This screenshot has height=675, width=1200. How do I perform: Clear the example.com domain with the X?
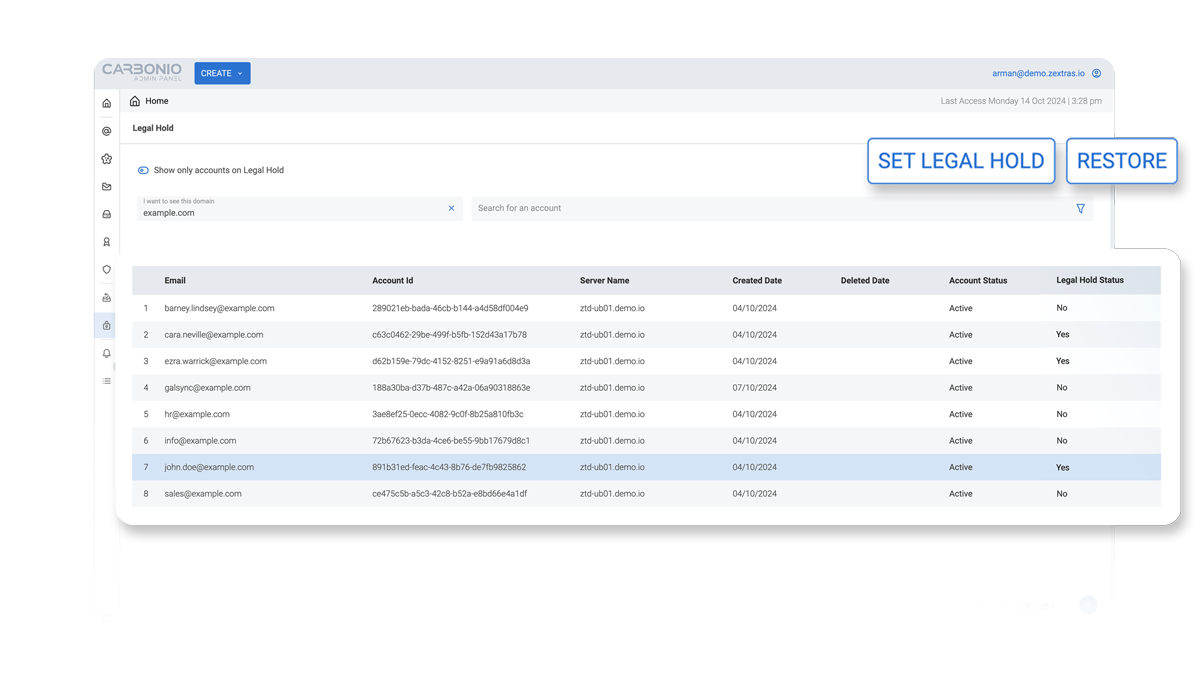451,208
